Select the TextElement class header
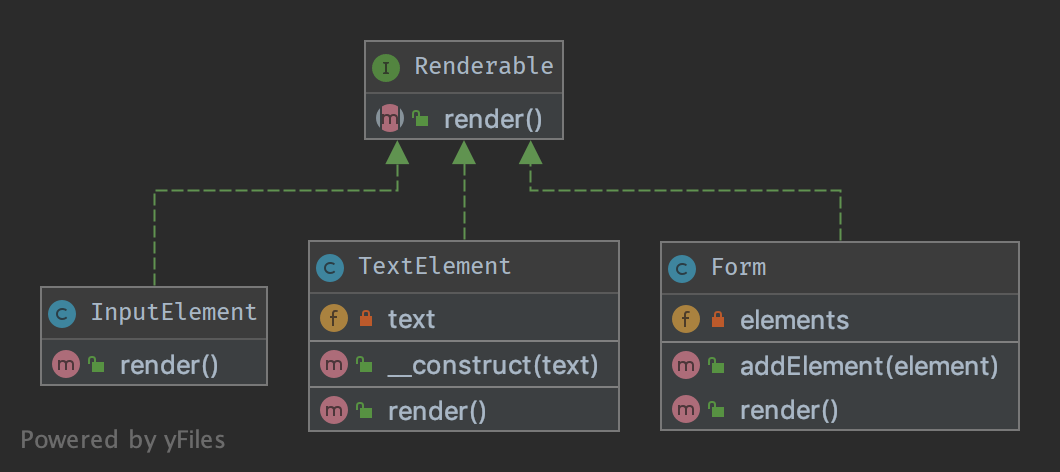Viewport: 1060px width, 472px height. (434, 267)
